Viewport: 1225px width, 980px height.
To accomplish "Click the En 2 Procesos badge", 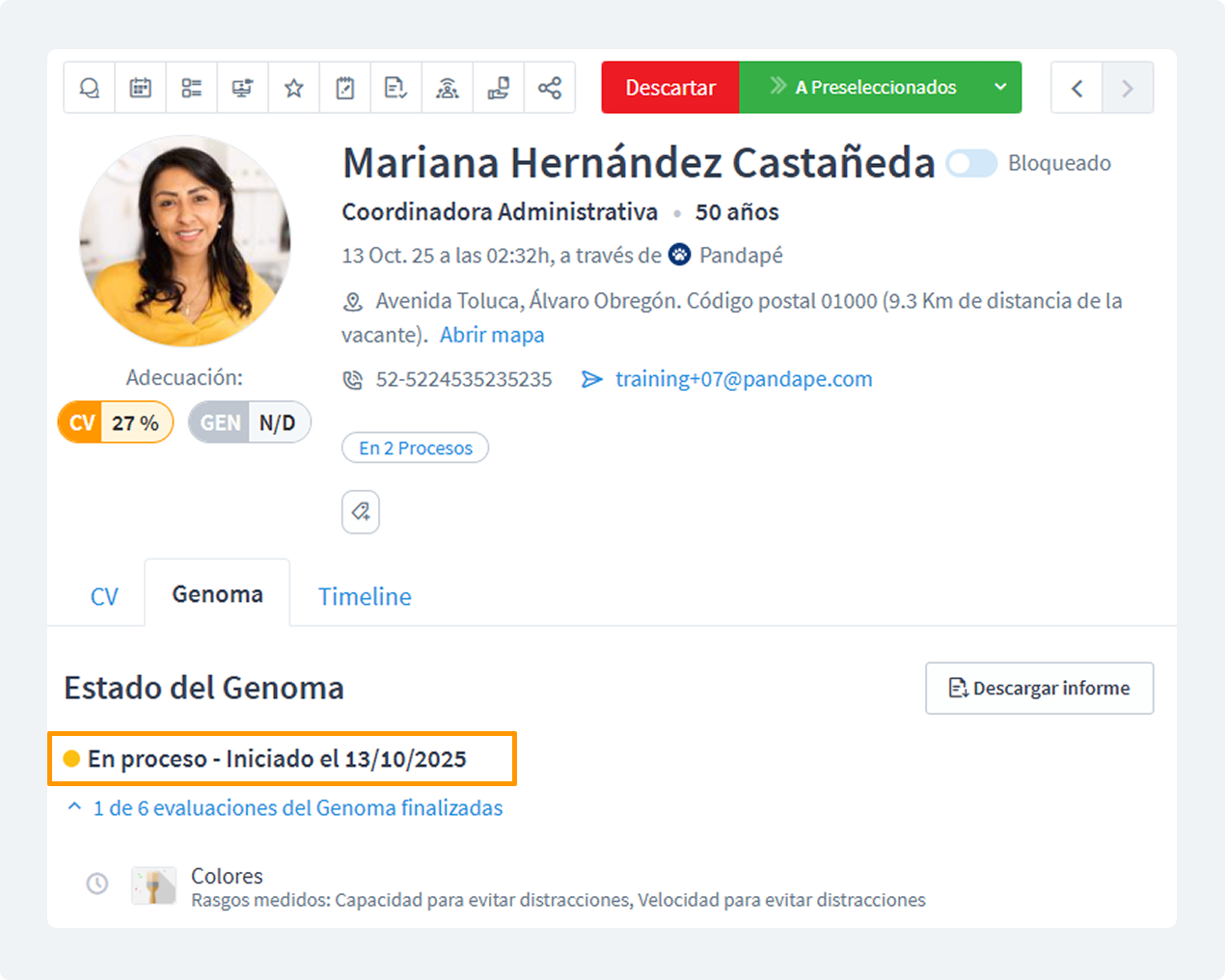I will [x=416, y=448].
